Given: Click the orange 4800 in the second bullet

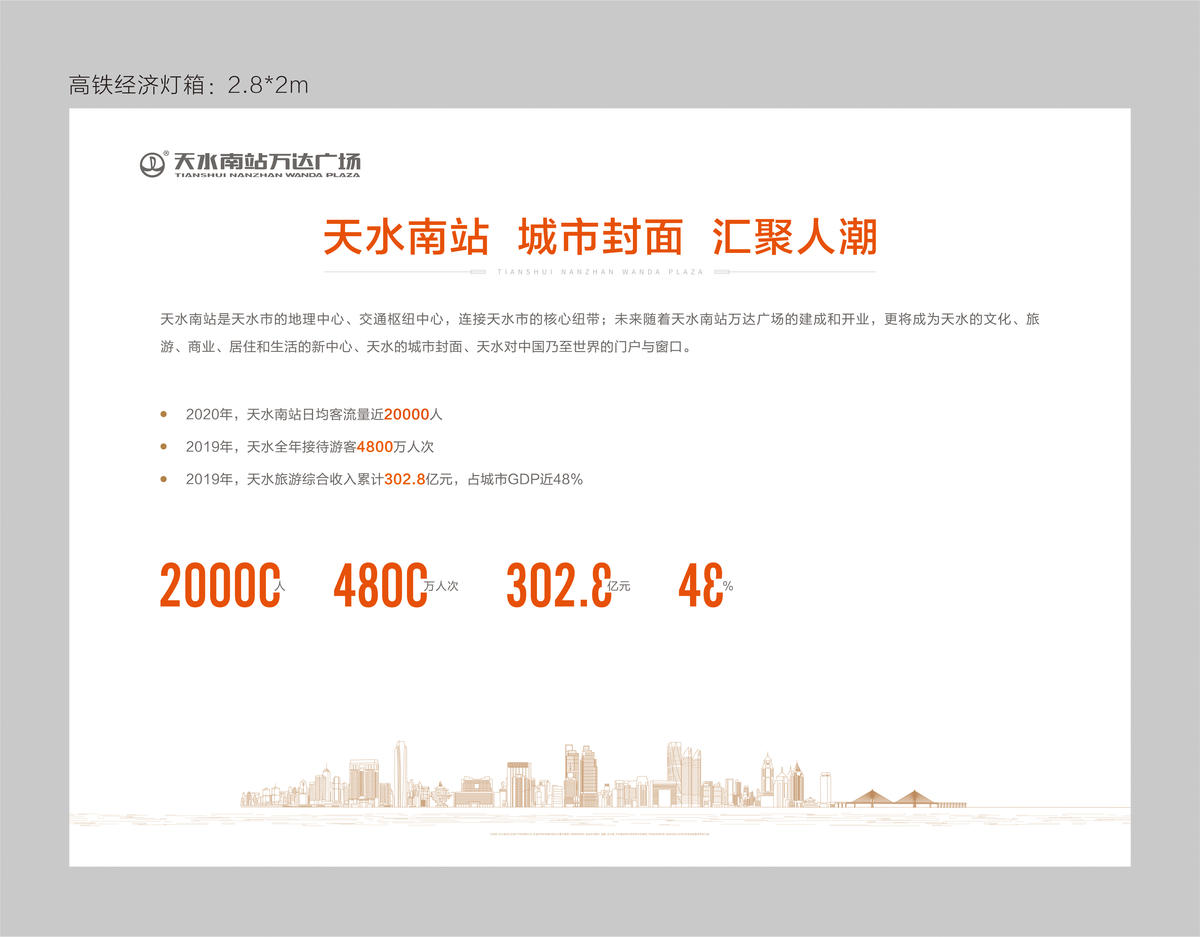Looking at the screenshot, I should pos(375,447).
